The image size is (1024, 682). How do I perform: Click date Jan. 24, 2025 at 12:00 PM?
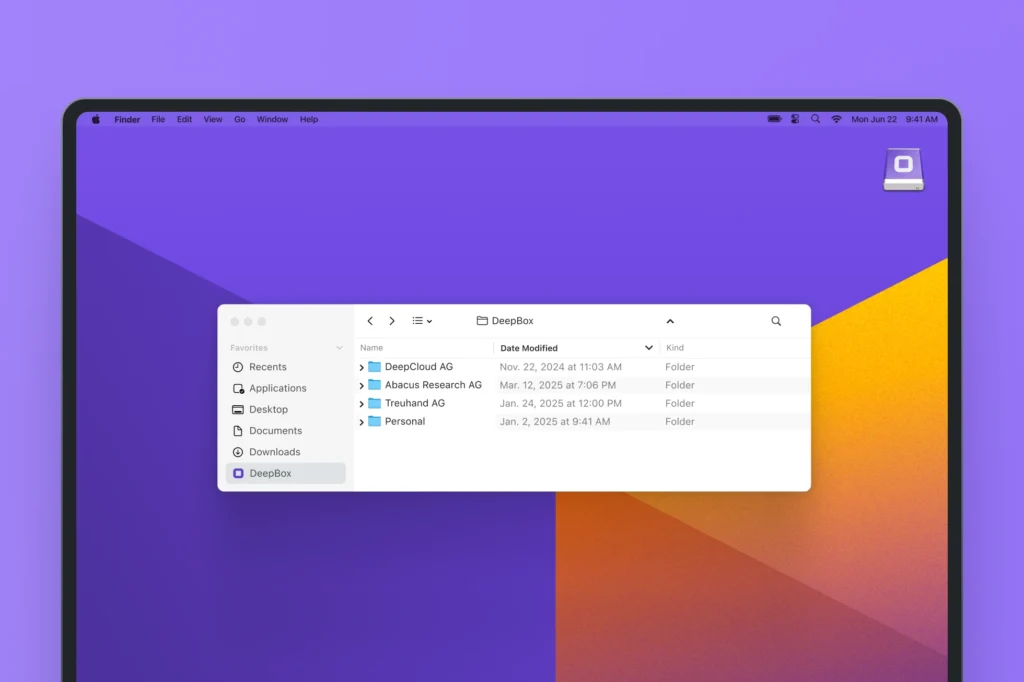coord(560,404)
